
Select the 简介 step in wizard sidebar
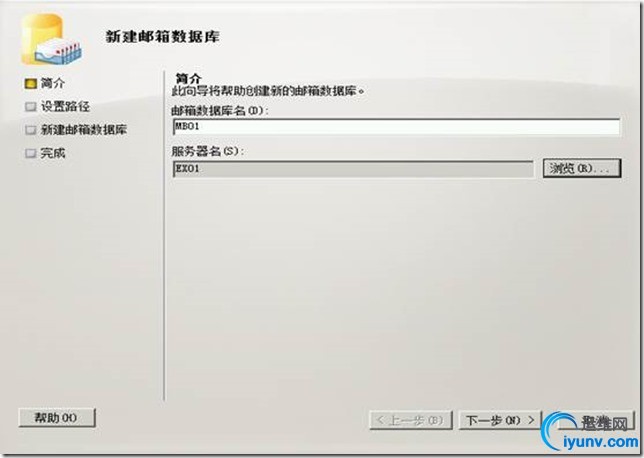[53, 83]
